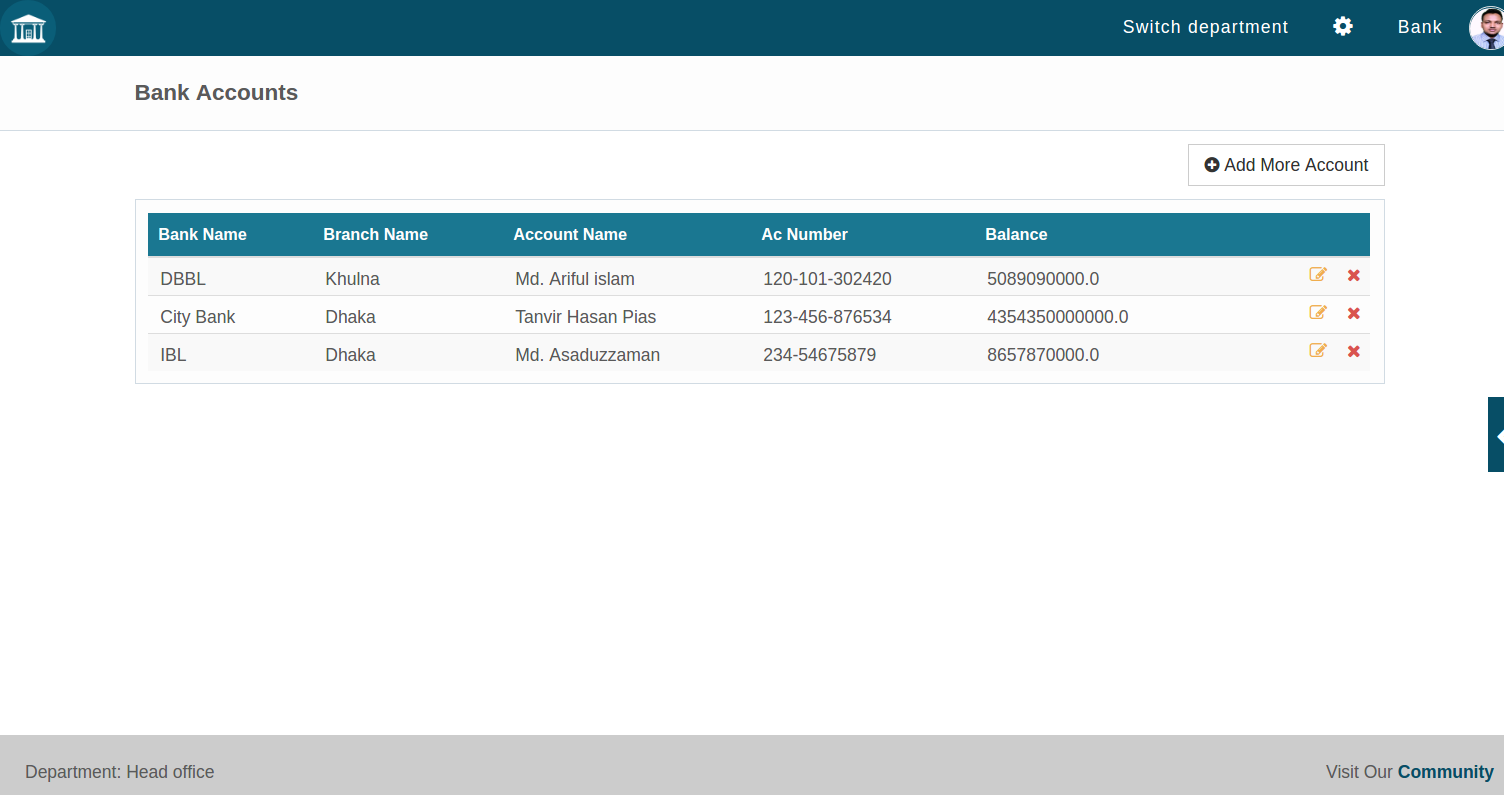Click the Ac Number column header
Screen dimensions: 1504x795
[x=804, y=235]
